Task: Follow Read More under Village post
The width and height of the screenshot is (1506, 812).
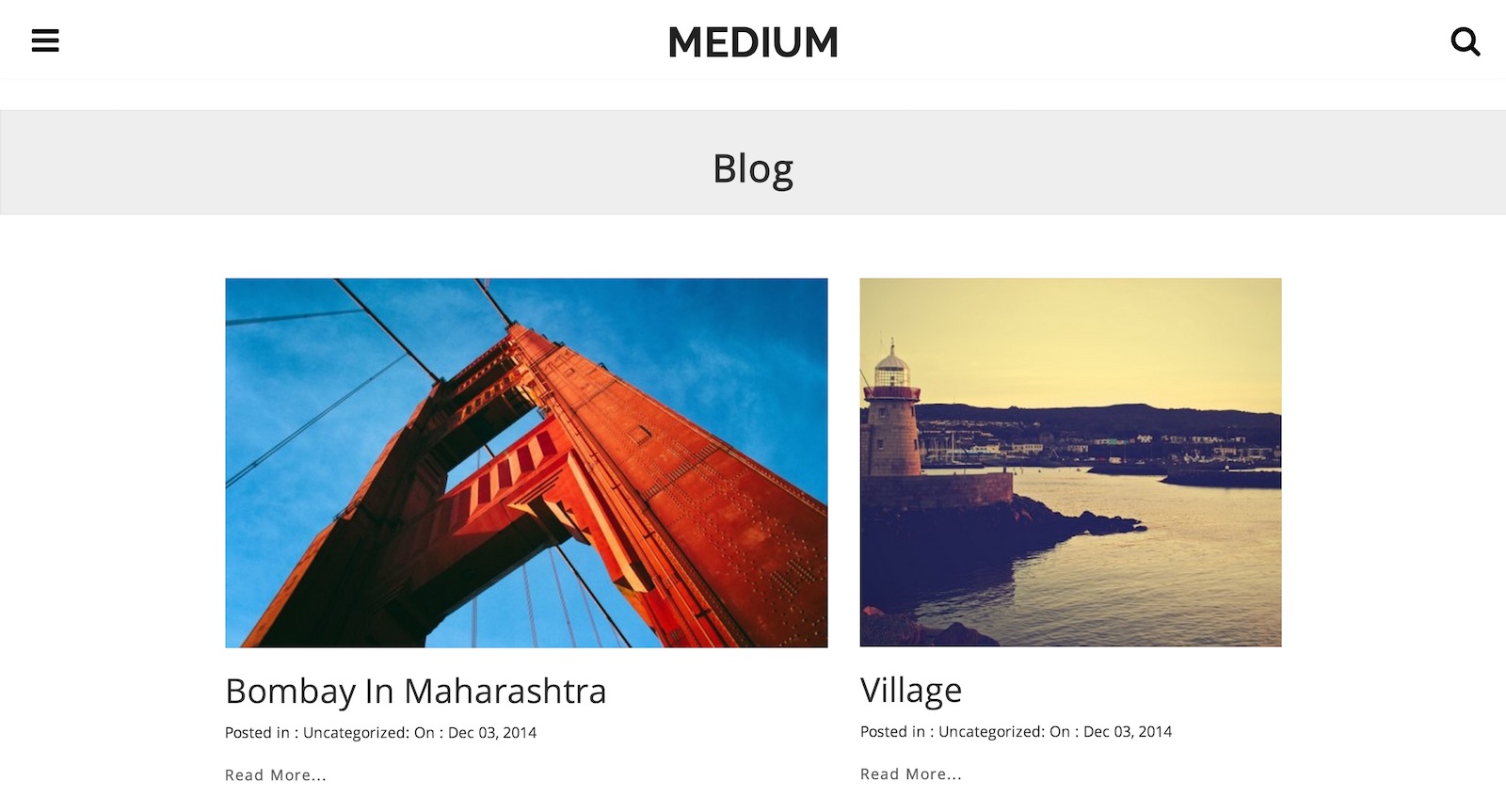Action: 911,774
